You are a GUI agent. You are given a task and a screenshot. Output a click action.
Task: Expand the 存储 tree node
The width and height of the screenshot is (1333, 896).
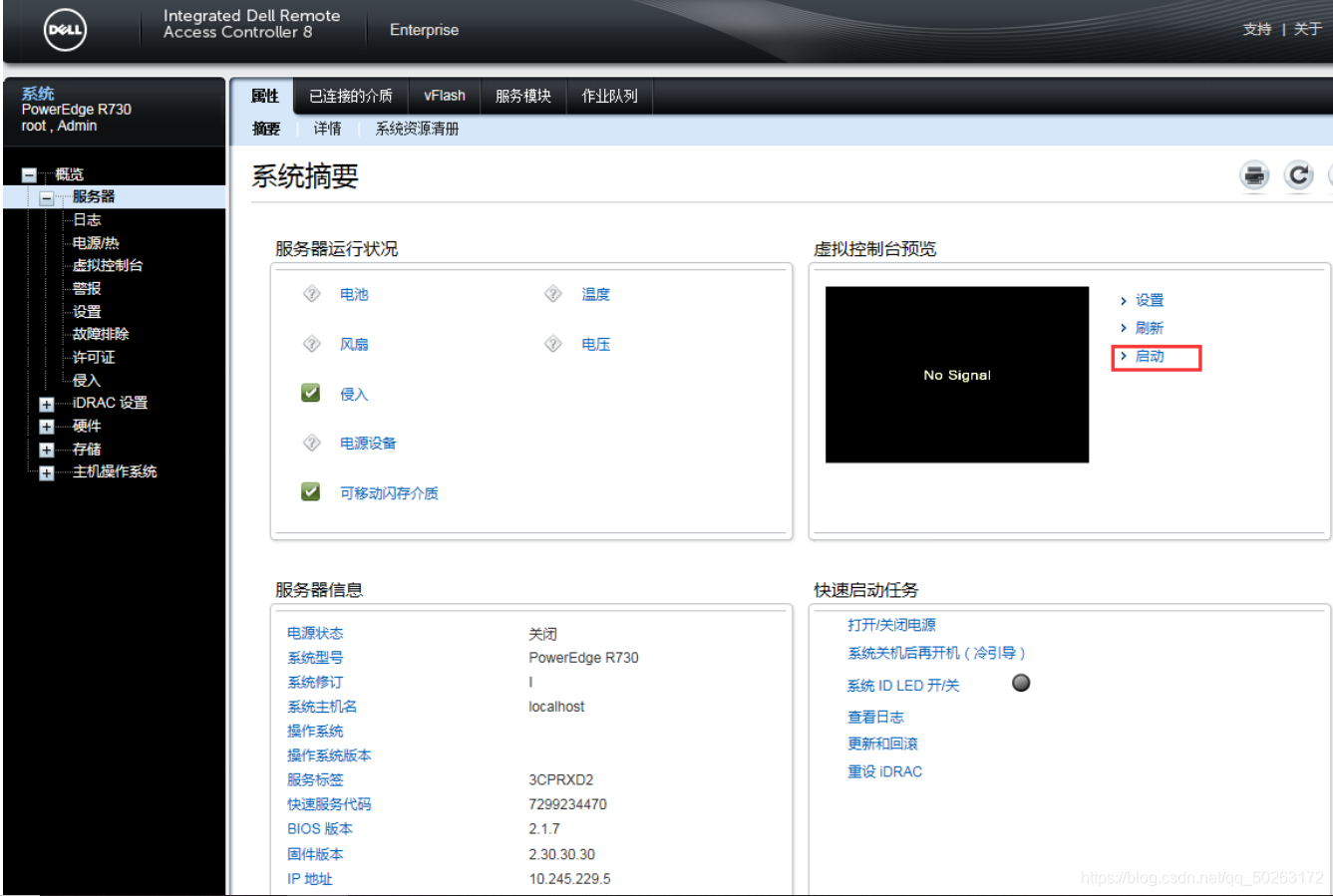pos(46,450)
